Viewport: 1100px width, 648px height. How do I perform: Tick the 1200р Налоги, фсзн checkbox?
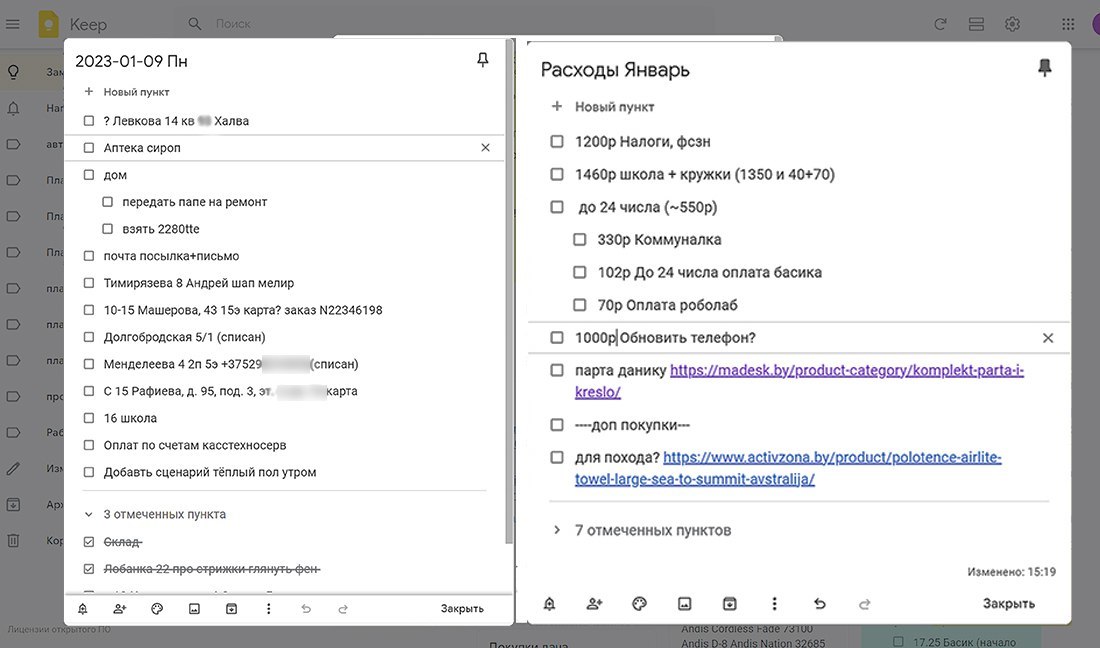tap(557, 142)
